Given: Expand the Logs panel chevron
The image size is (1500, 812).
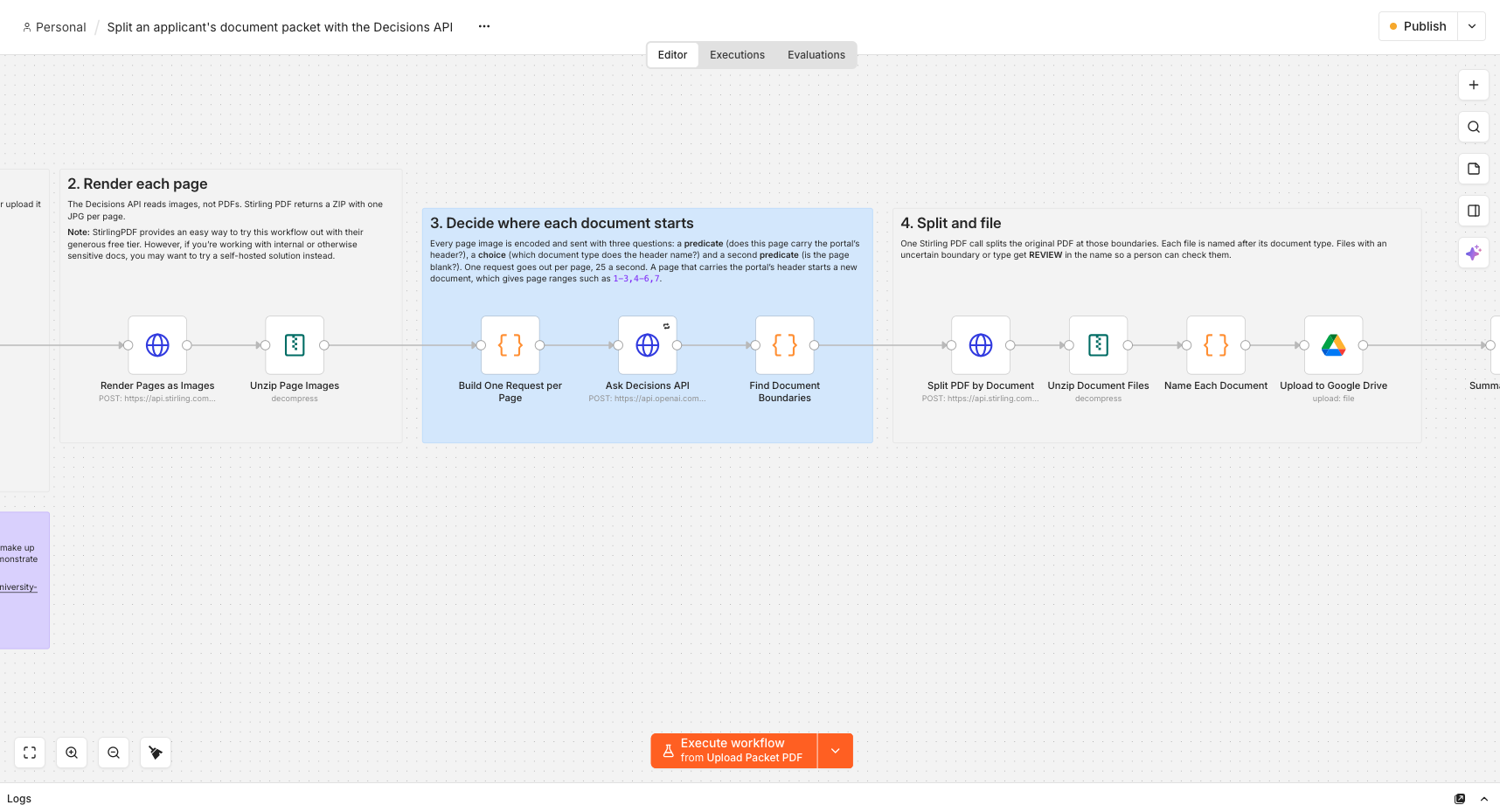Looking at the screenshot, I should (1484, 799).
